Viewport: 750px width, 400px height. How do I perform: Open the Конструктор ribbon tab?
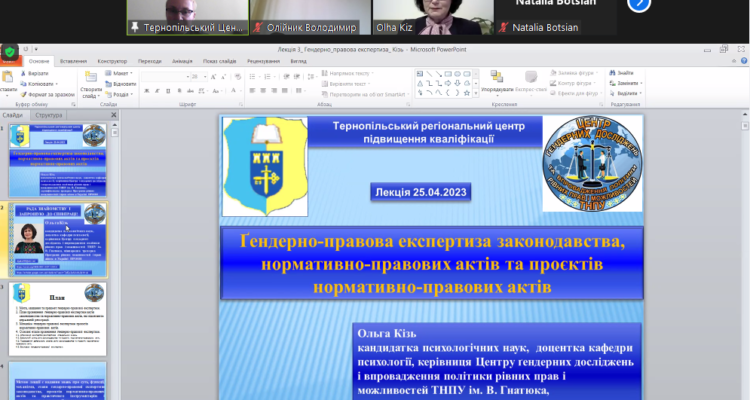click(x=112, y=61)
